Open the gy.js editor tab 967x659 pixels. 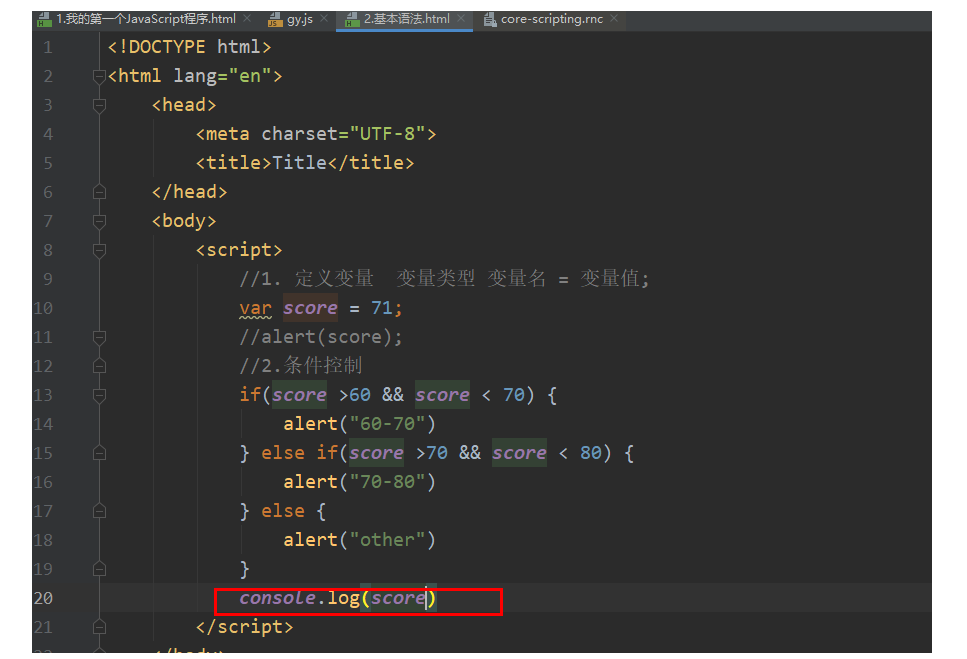(x=300, y=19)
